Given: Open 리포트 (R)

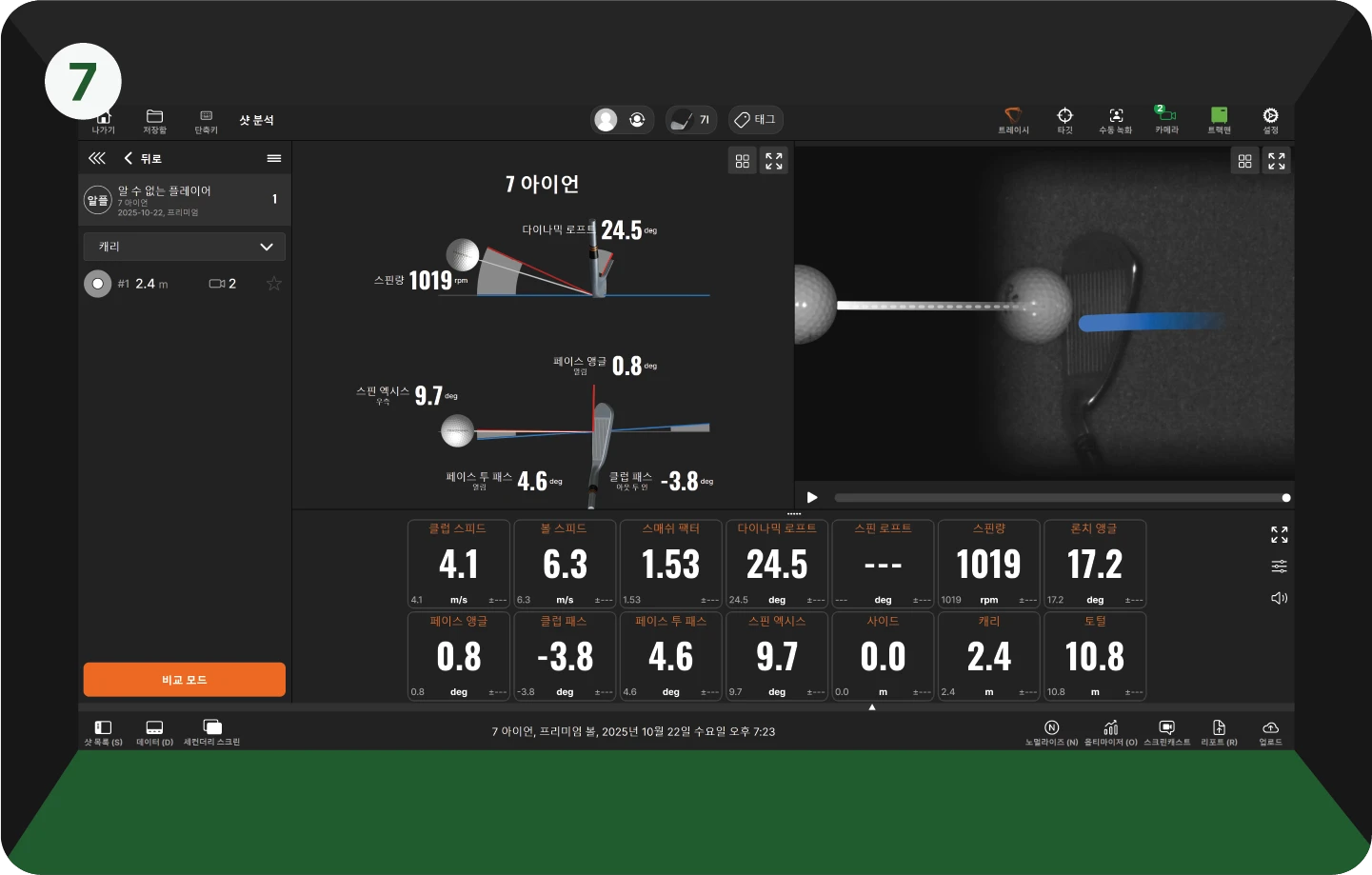Looking at the screenshot, I should click(x=1219, y=732).
